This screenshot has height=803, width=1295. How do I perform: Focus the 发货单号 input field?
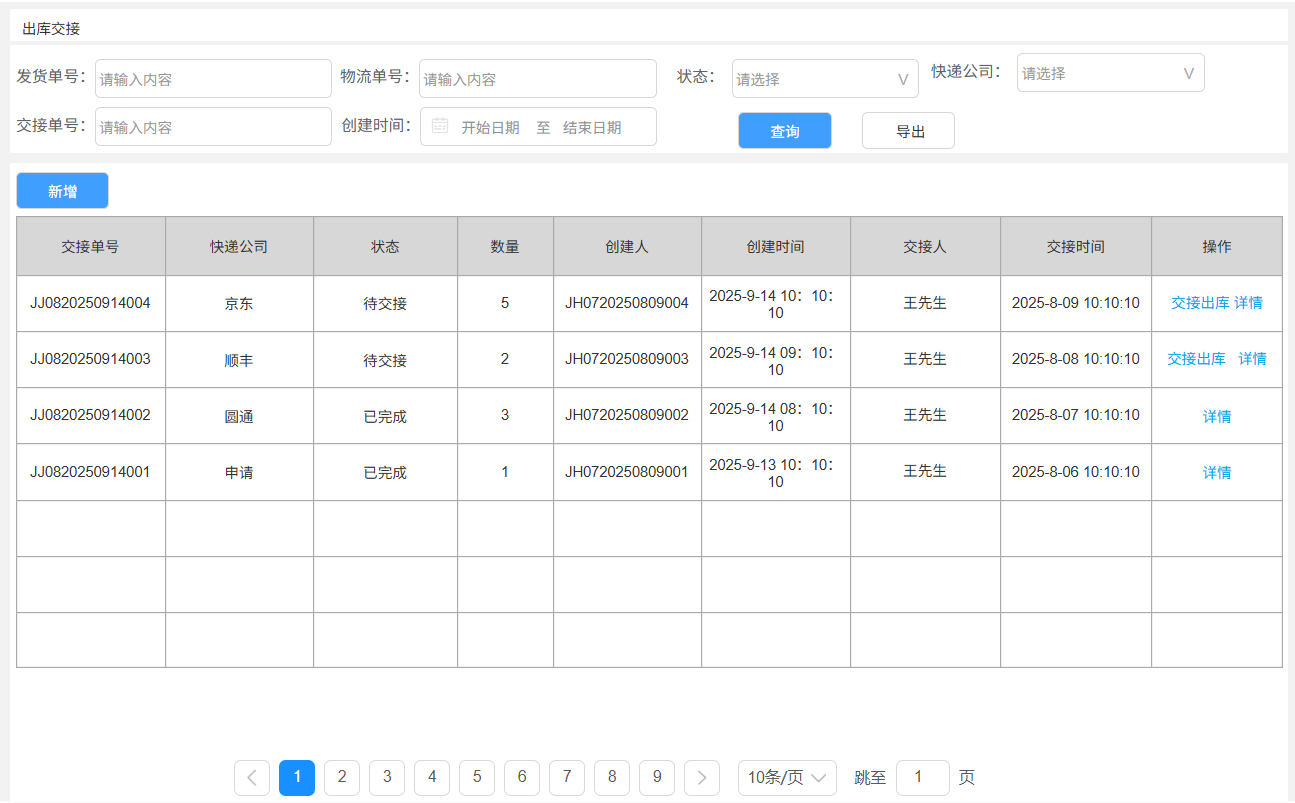pyautogui.click(x=213, y=79)
